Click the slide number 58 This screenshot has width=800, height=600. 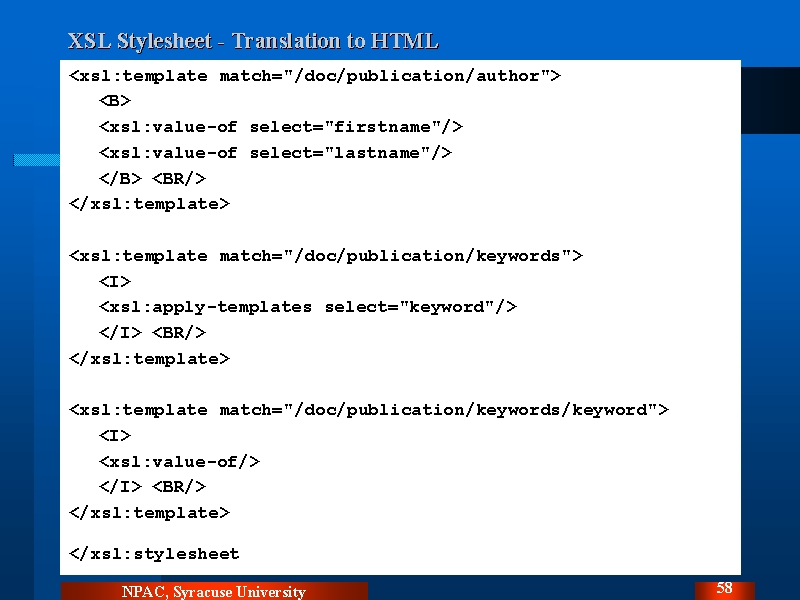tap(724, 588)
